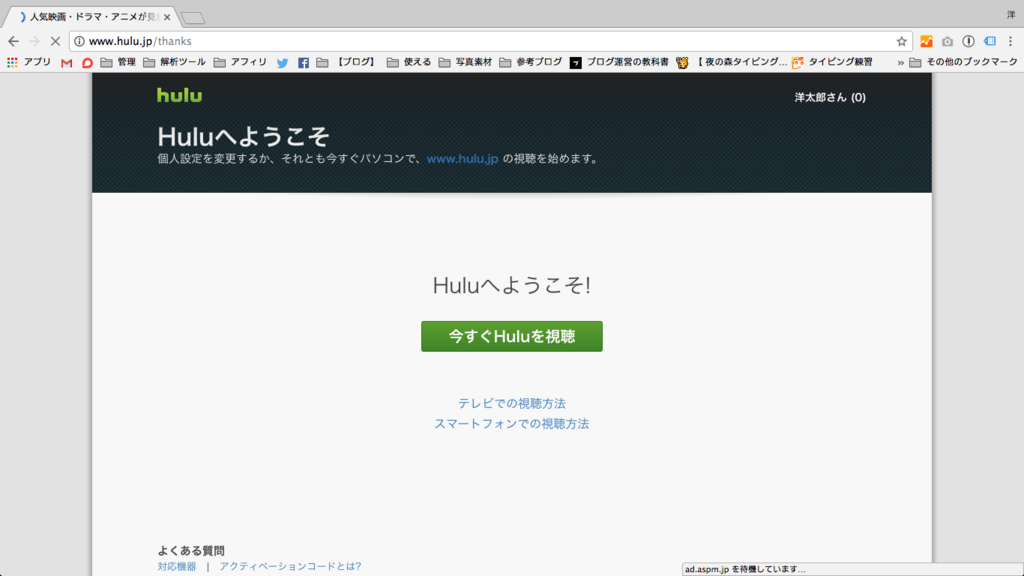Open the 写真素材 bookmark folder
The height and width of the screenshot is (576, 1024).
pyautogui.click(x=465, y=62)
